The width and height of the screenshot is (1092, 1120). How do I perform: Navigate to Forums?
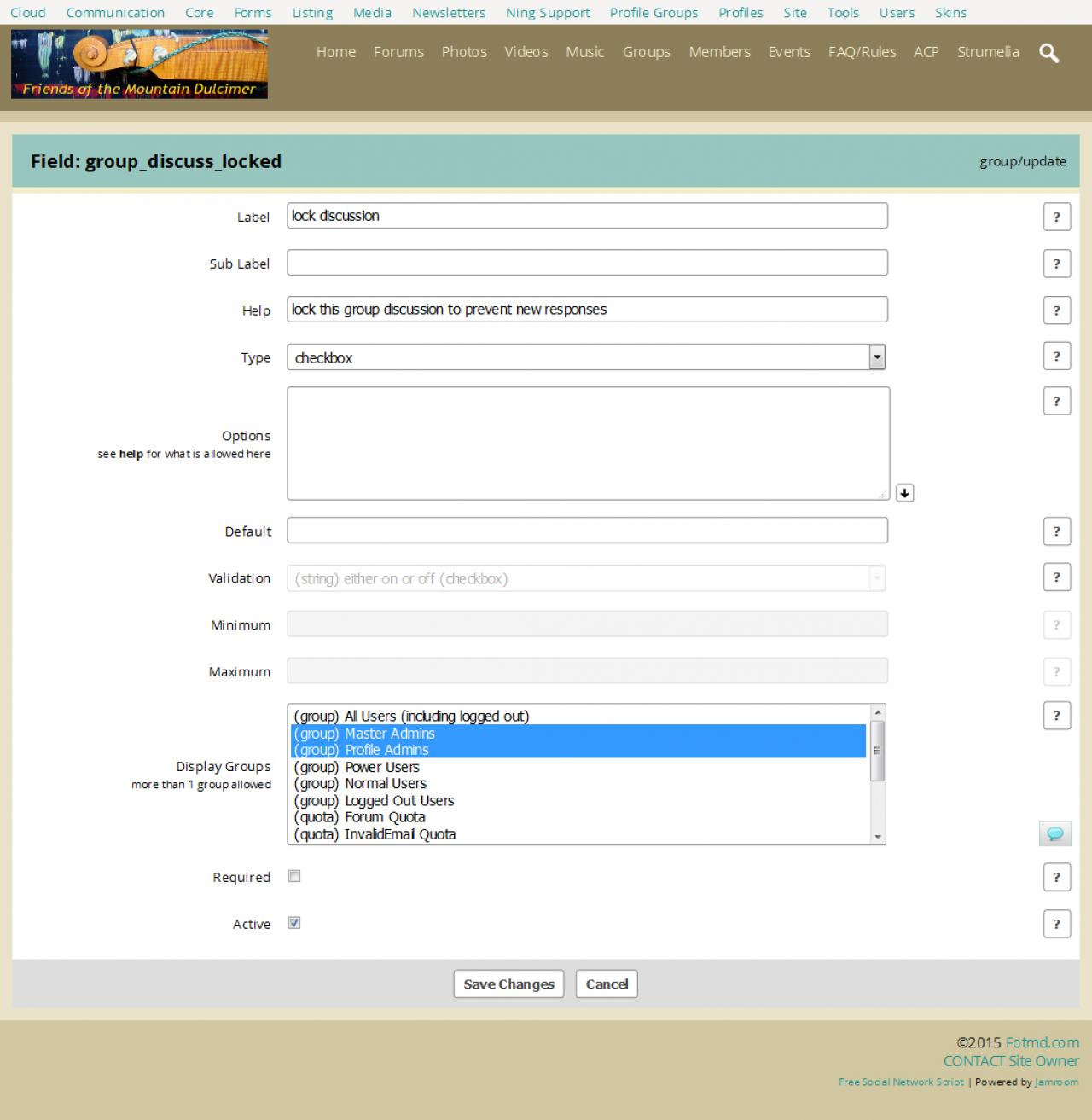[398, 52]
